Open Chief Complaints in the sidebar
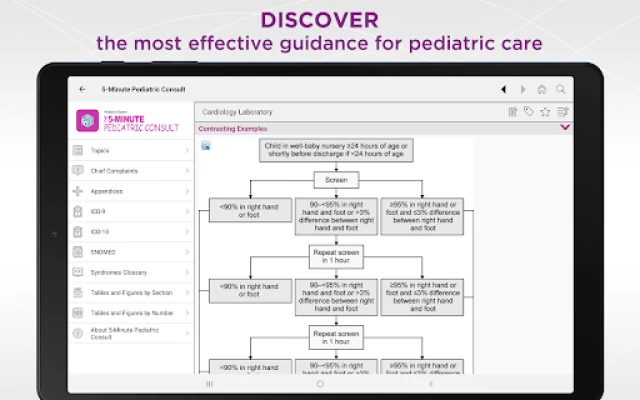 tap(130, 171)
